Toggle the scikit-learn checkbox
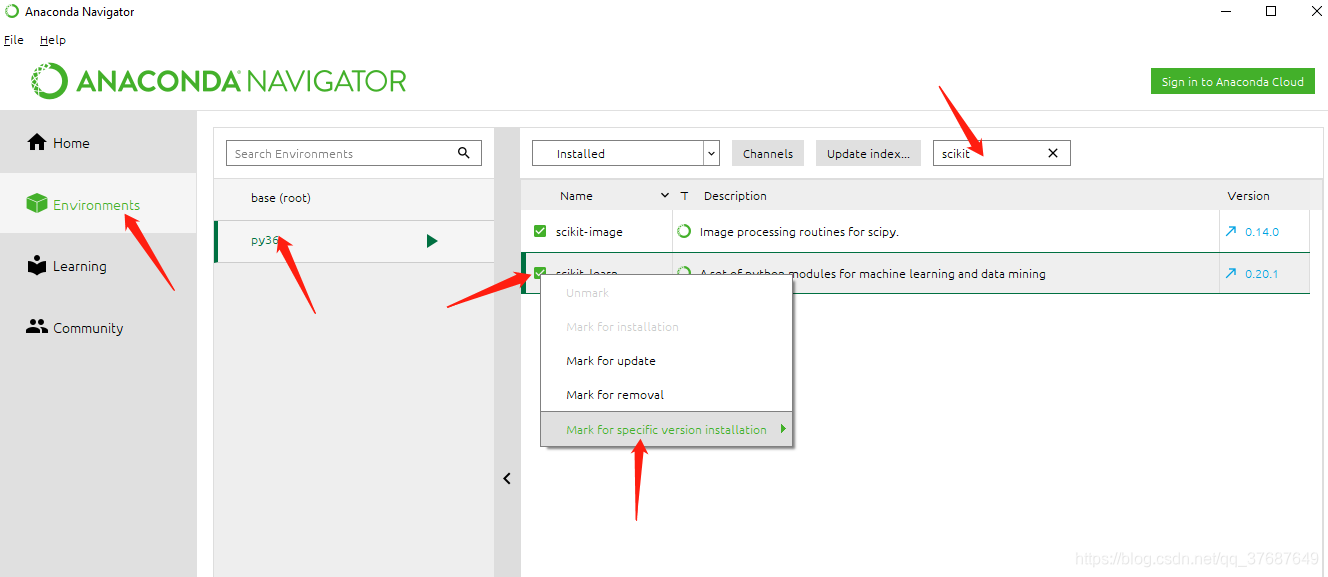This screenshot has width=1328, height=577. 540,272
